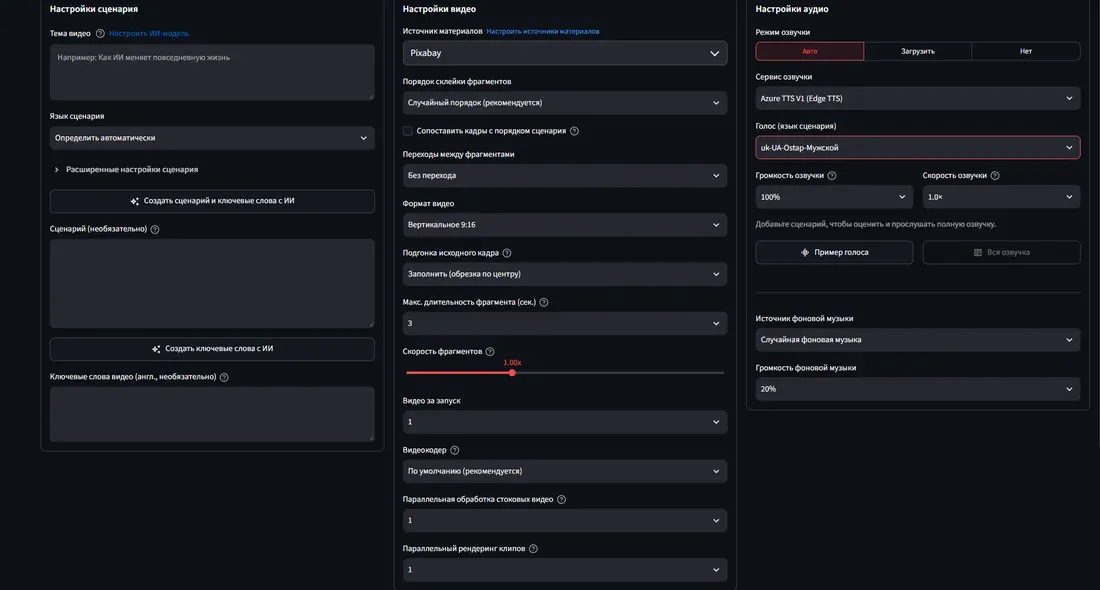Select Авто voiceover mode
The image size is (1100, 590).
810,51
